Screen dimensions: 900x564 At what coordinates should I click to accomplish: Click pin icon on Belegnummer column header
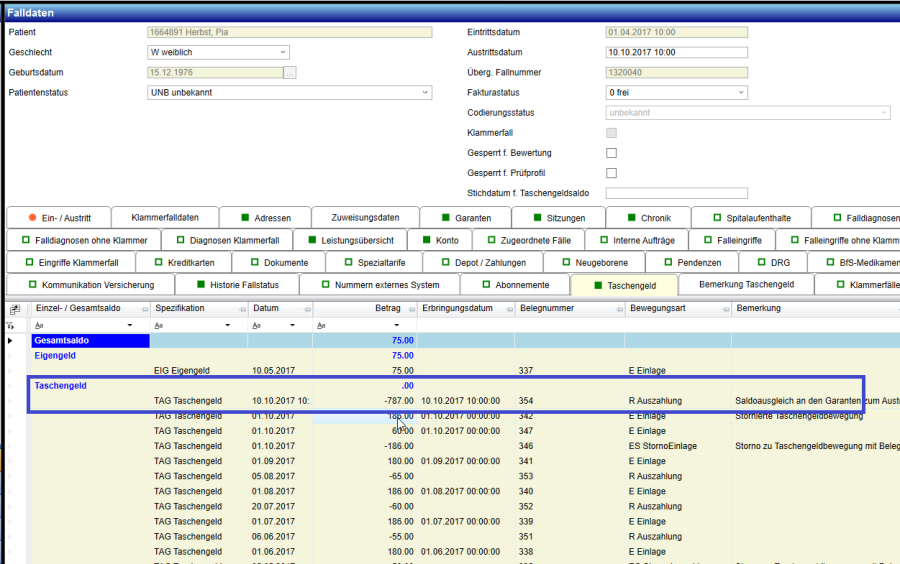tap(617, 309)
